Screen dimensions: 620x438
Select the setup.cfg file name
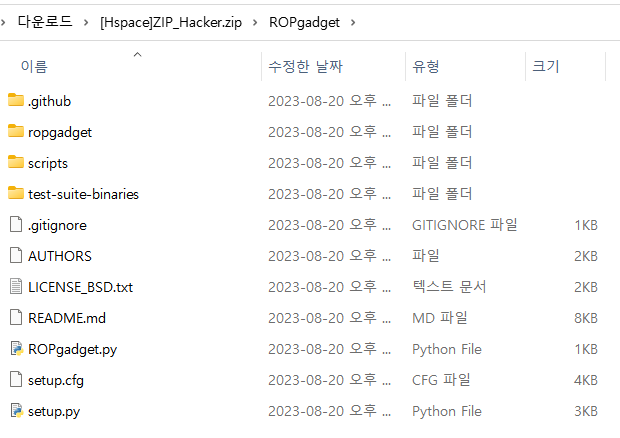click(56, 380)
